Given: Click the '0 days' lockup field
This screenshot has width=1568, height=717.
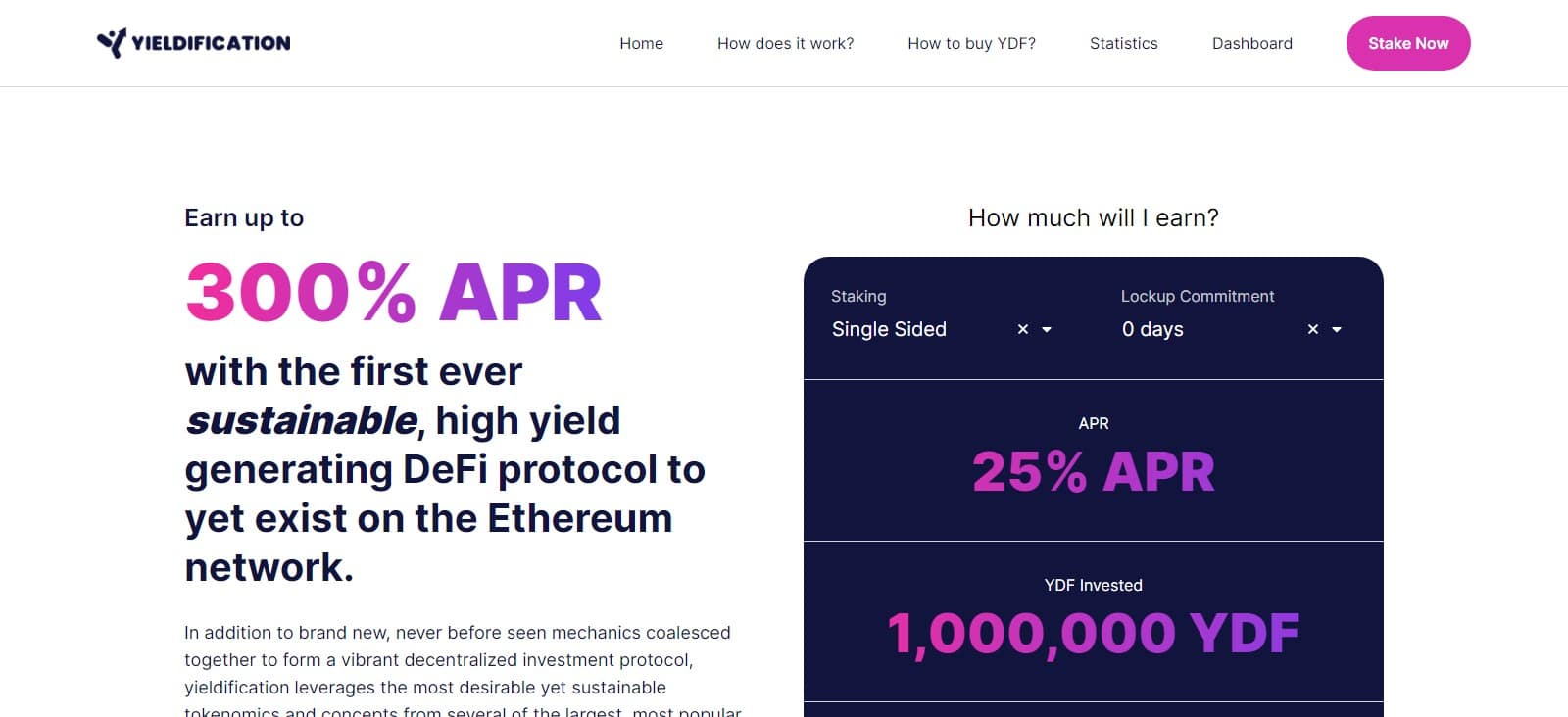Looking at the screenshot, I should 1153,329.
